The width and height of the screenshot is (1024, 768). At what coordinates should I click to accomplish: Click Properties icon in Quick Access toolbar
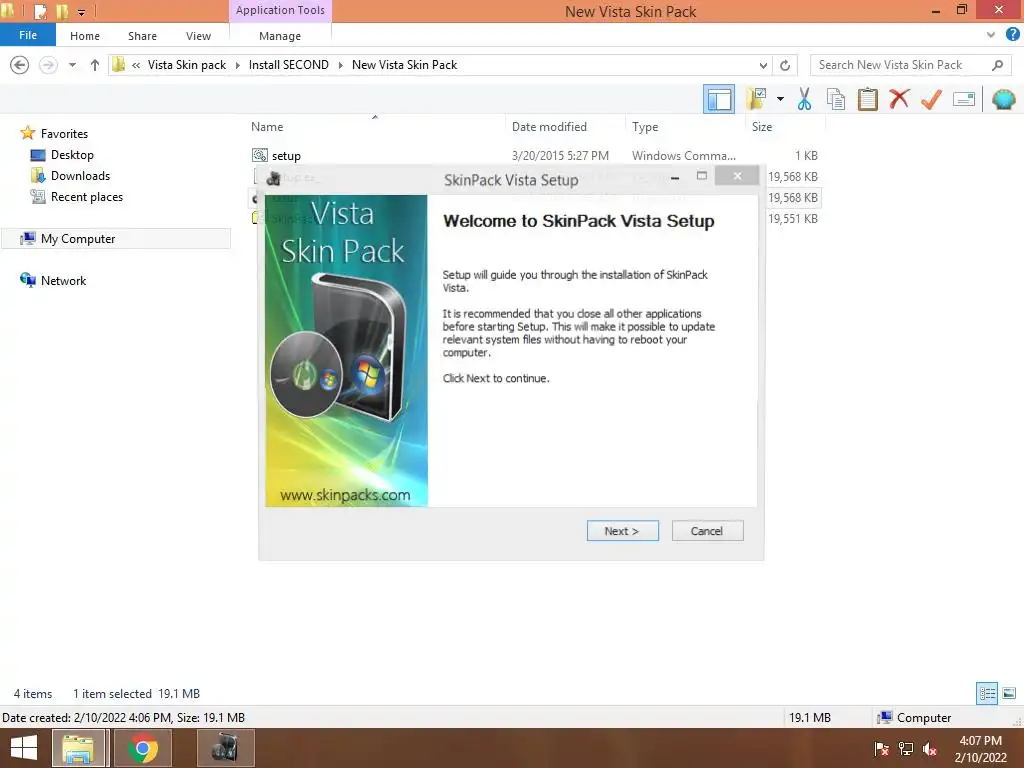point(40,11)
